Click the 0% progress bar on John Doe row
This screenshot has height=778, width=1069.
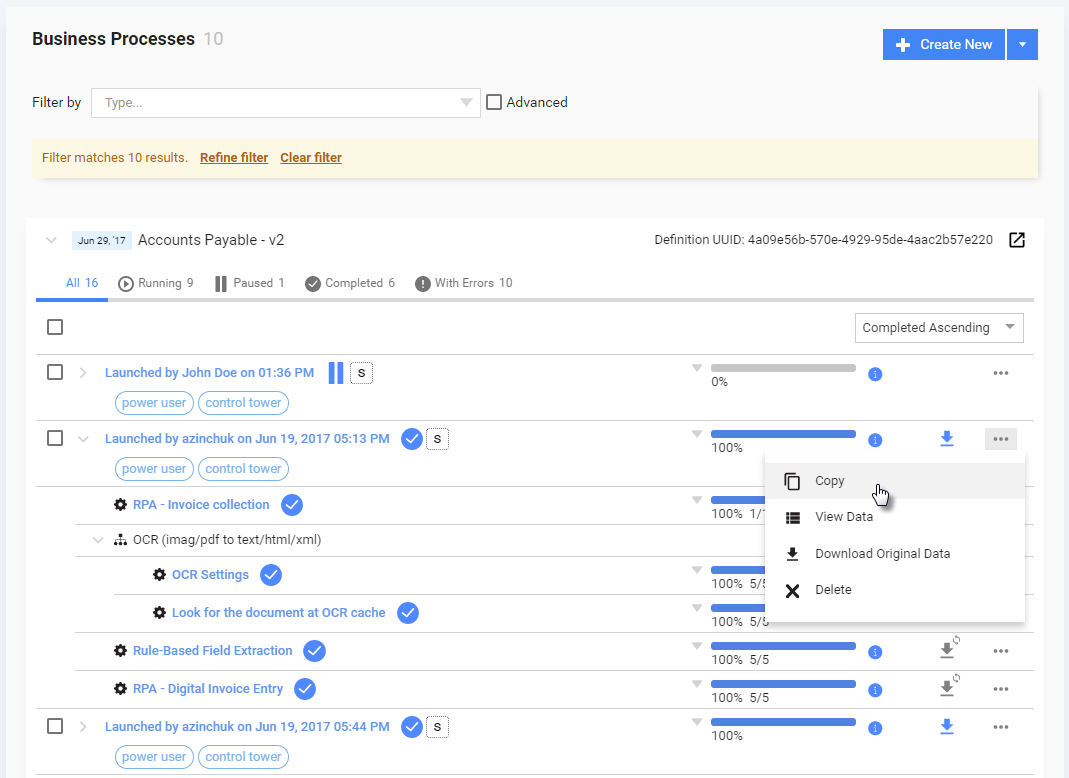coord(783,368)
